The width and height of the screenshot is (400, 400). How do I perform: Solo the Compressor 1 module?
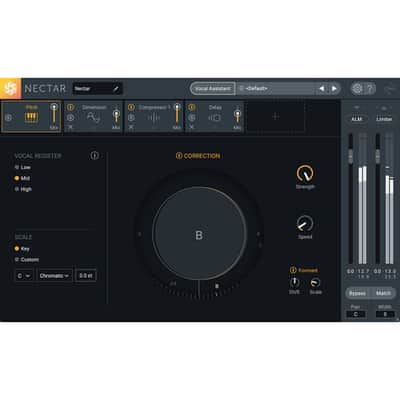click(x=131, y=117)
